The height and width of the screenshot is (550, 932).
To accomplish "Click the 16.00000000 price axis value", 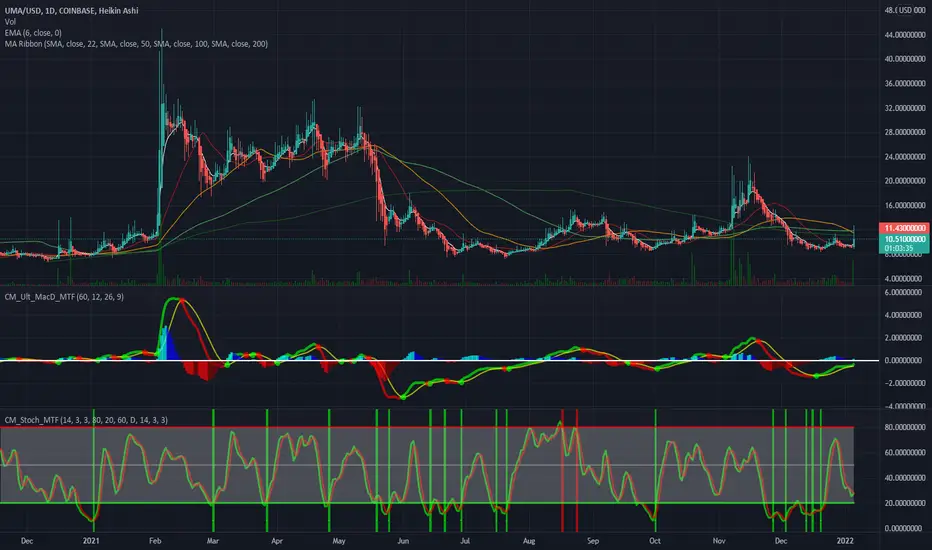I will point(905,206).
